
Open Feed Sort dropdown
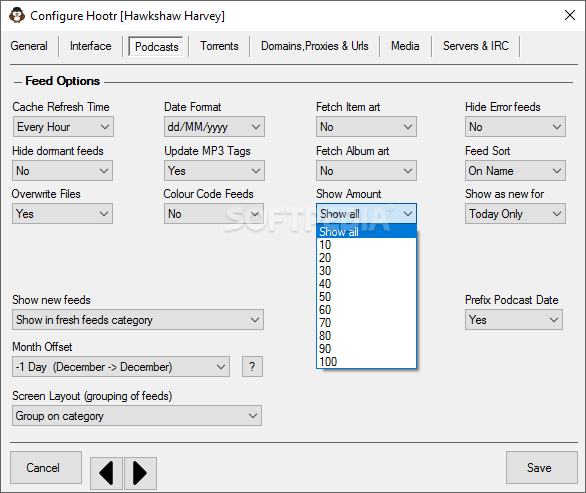(x=515, y=171)
